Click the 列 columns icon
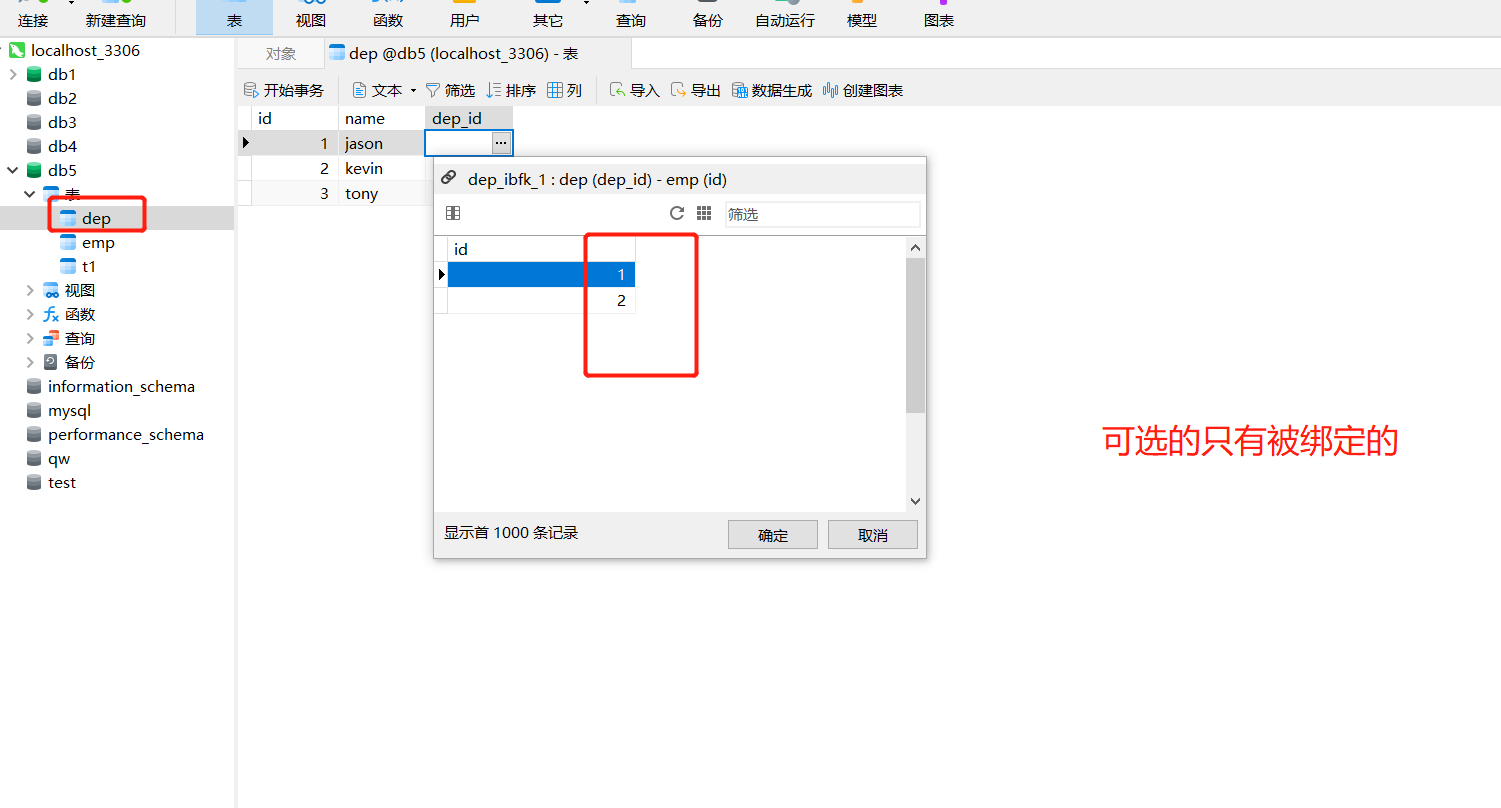This screenshot has height=808, width=1501. point(555,90)
